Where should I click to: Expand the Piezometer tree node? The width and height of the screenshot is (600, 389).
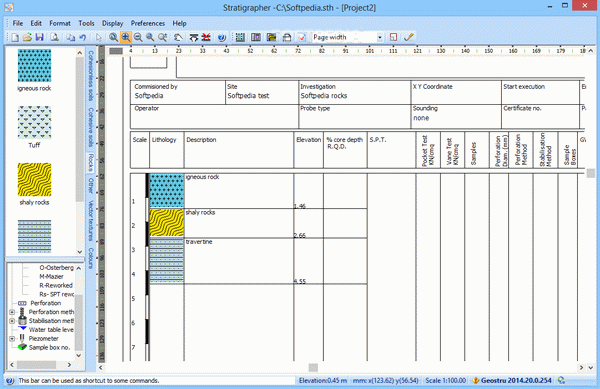tap(12, 339)
